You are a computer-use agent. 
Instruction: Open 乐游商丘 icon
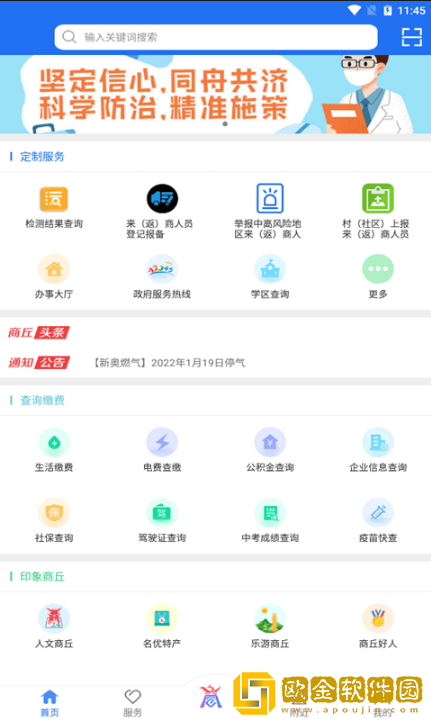[x=270, y=619]
